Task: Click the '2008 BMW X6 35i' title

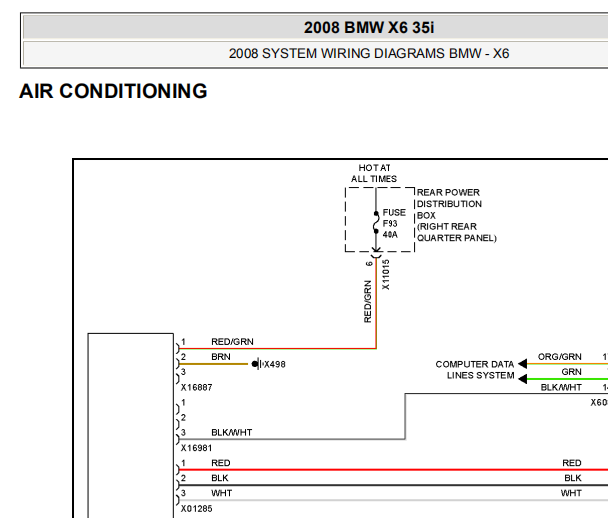Action: [369, 28]
